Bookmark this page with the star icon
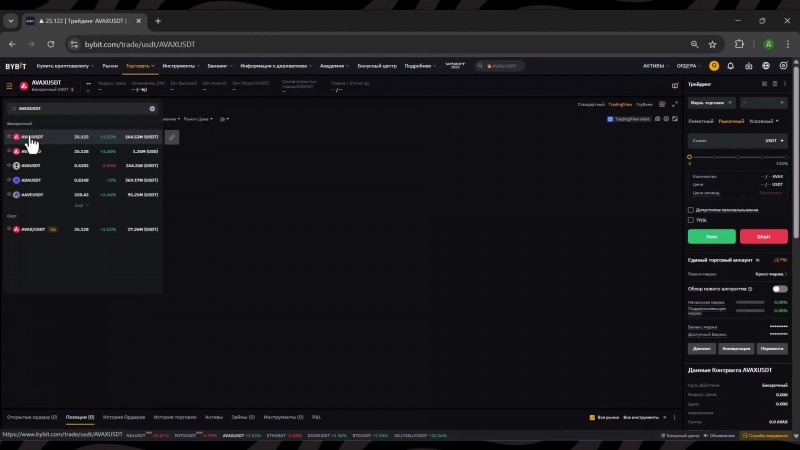800x450 pixels. tap(712, 44)
